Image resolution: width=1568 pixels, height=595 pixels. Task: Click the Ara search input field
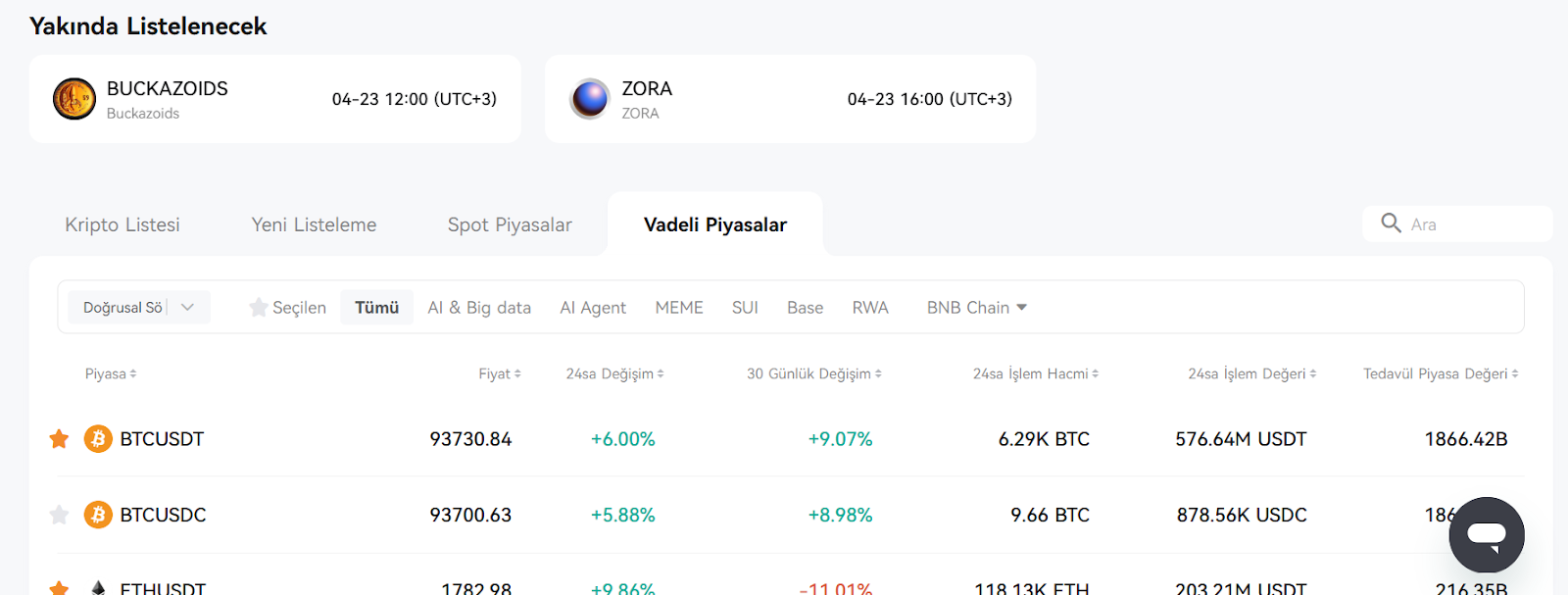[x=1457, y=223]
